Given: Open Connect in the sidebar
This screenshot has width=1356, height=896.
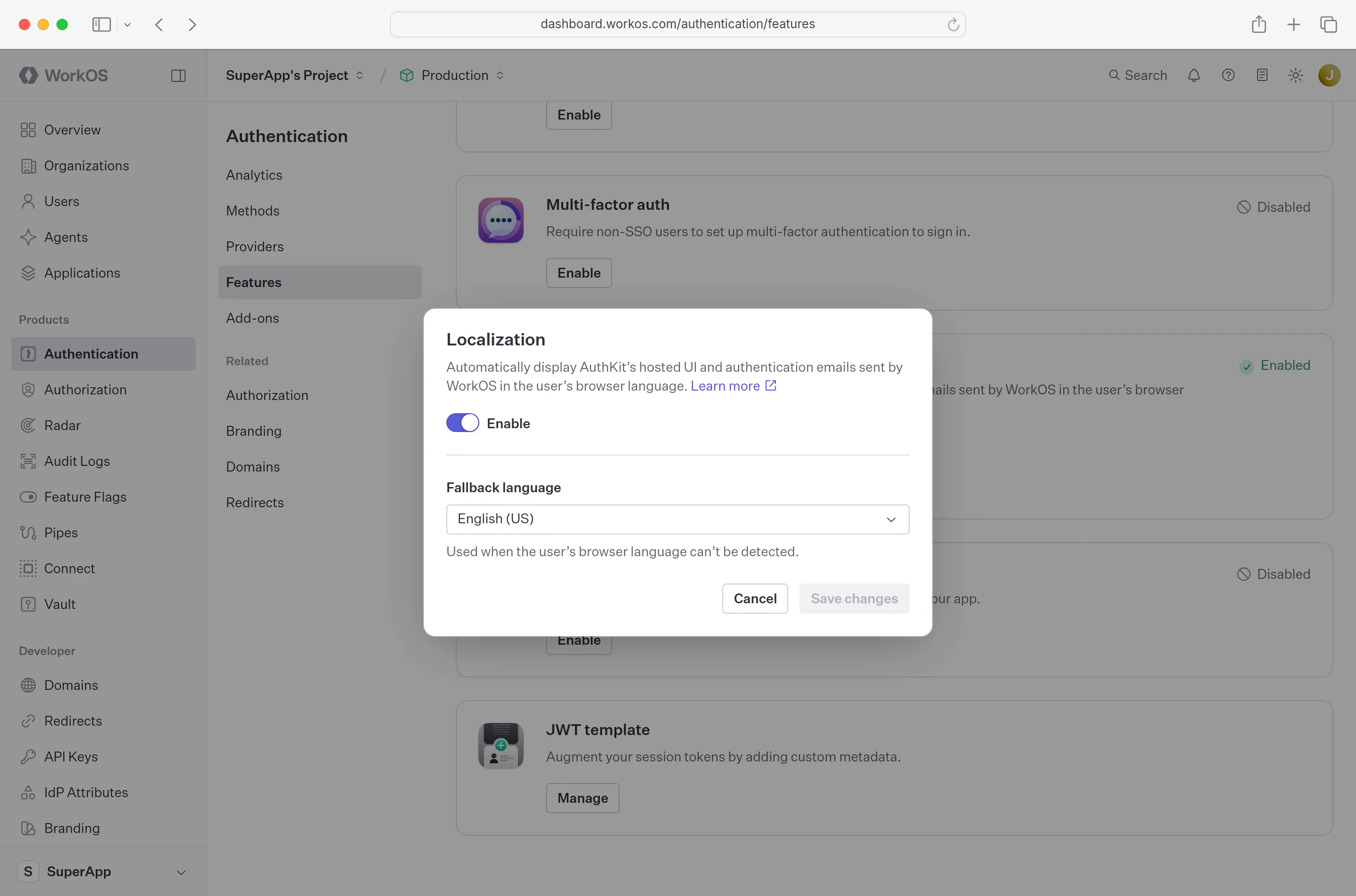Looking at the screenshot, I should [104, 568].
